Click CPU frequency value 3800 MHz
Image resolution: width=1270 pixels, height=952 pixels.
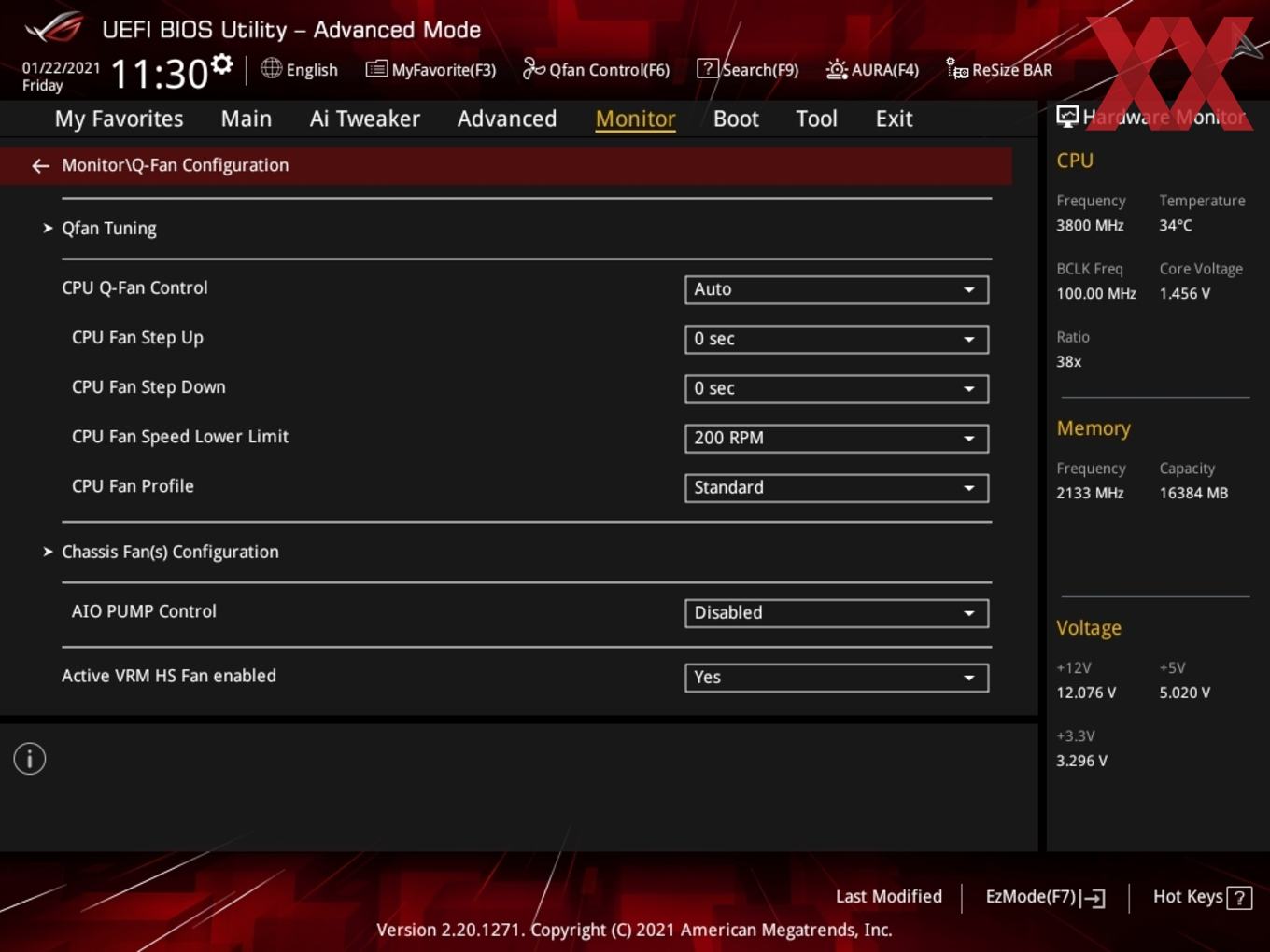(1090, 225)
